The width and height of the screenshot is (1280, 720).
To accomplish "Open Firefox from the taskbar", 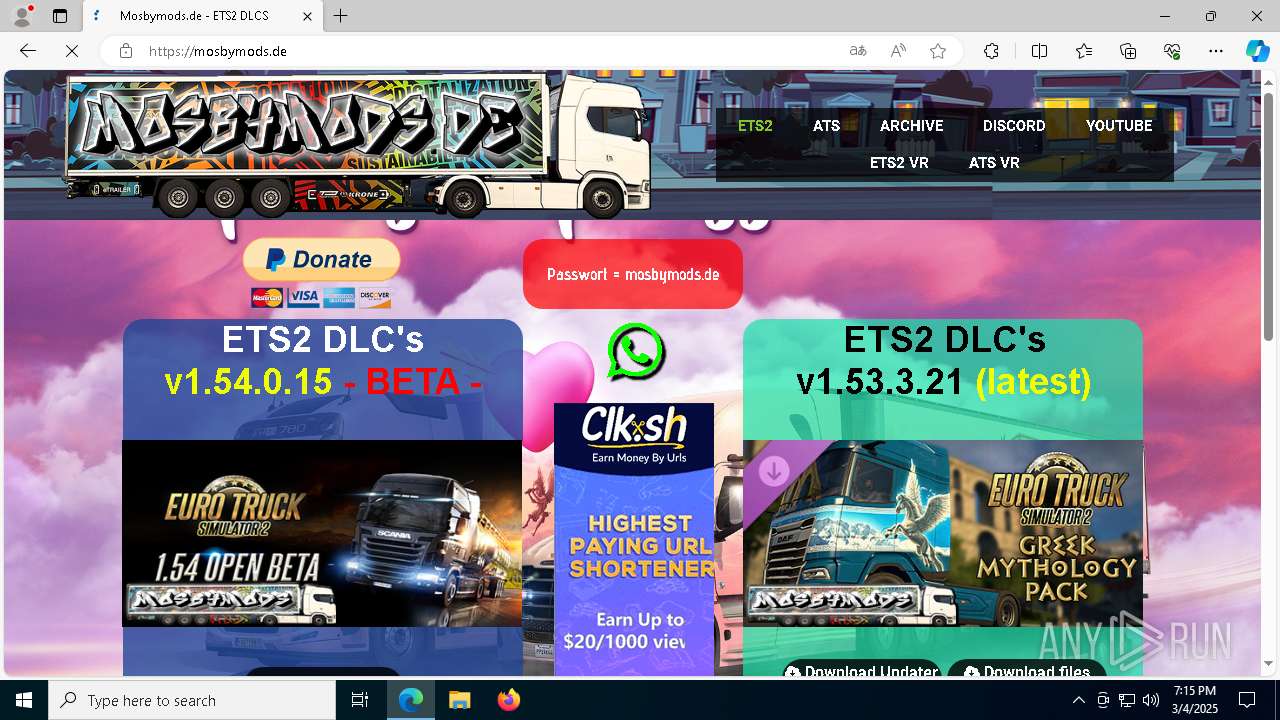I will tap(508, 700).
